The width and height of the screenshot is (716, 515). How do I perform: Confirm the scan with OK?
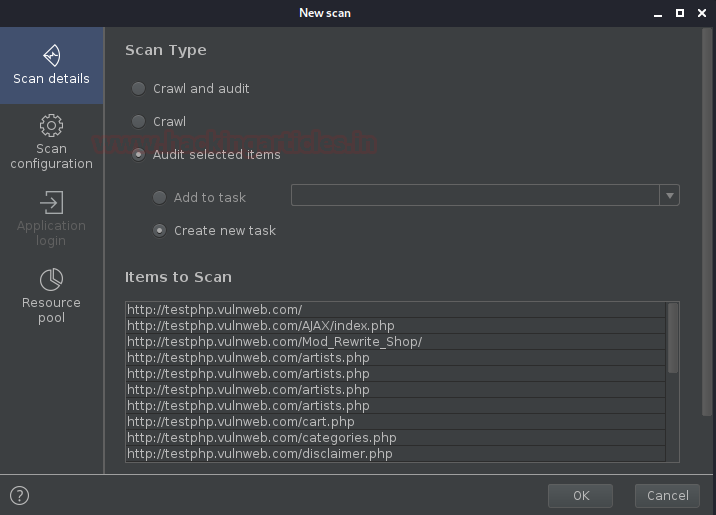pyautogui.click(x=580, y=495)
